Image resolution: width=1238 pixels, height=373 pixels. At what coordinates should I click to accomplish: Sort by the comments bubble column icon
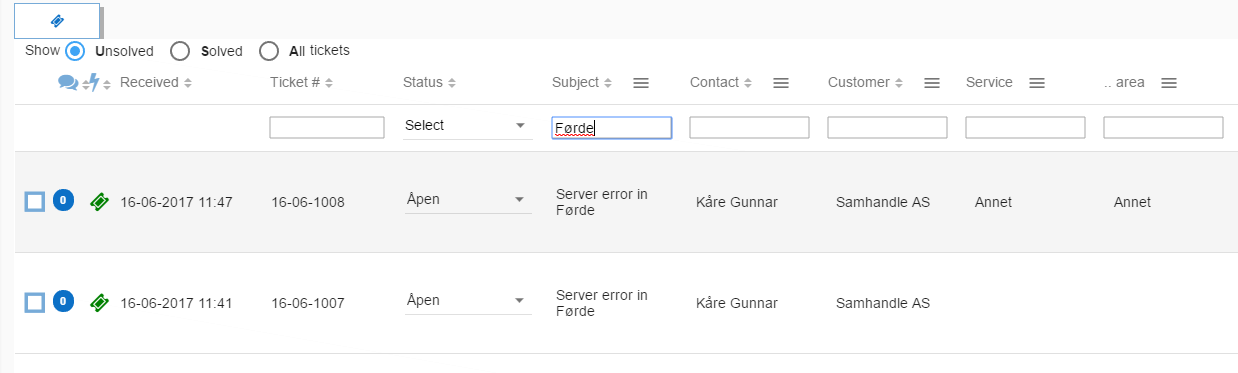point(68,83)
